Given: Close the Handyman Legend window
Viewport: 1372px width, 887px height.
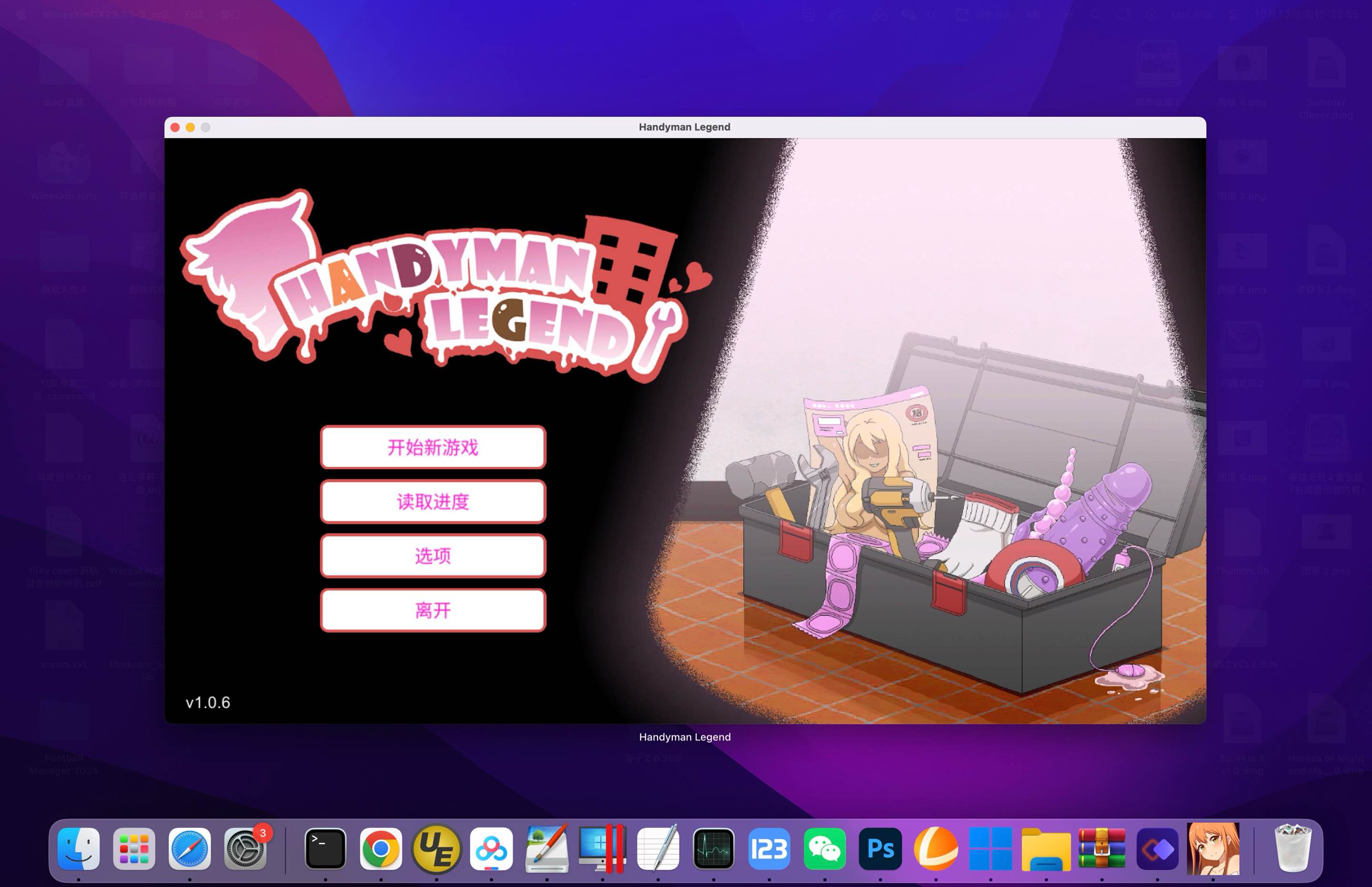Looking at the screenshot, I should pyautogui.click(x=175, y=127).
